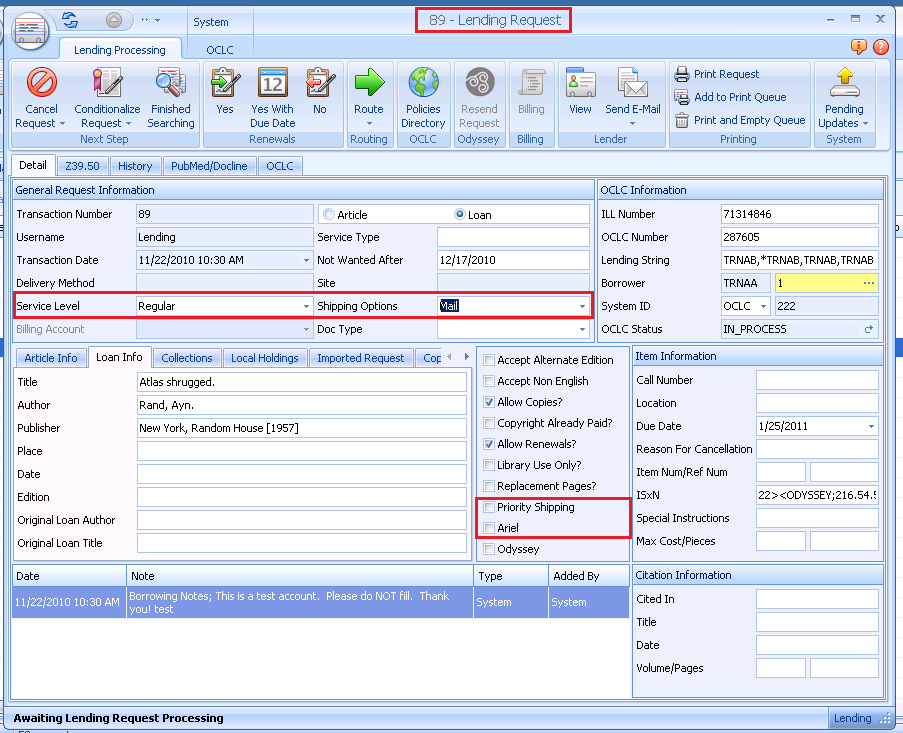Select the Article radio button
This screenshot has height=733, width=903.
(x=329, y=214)
